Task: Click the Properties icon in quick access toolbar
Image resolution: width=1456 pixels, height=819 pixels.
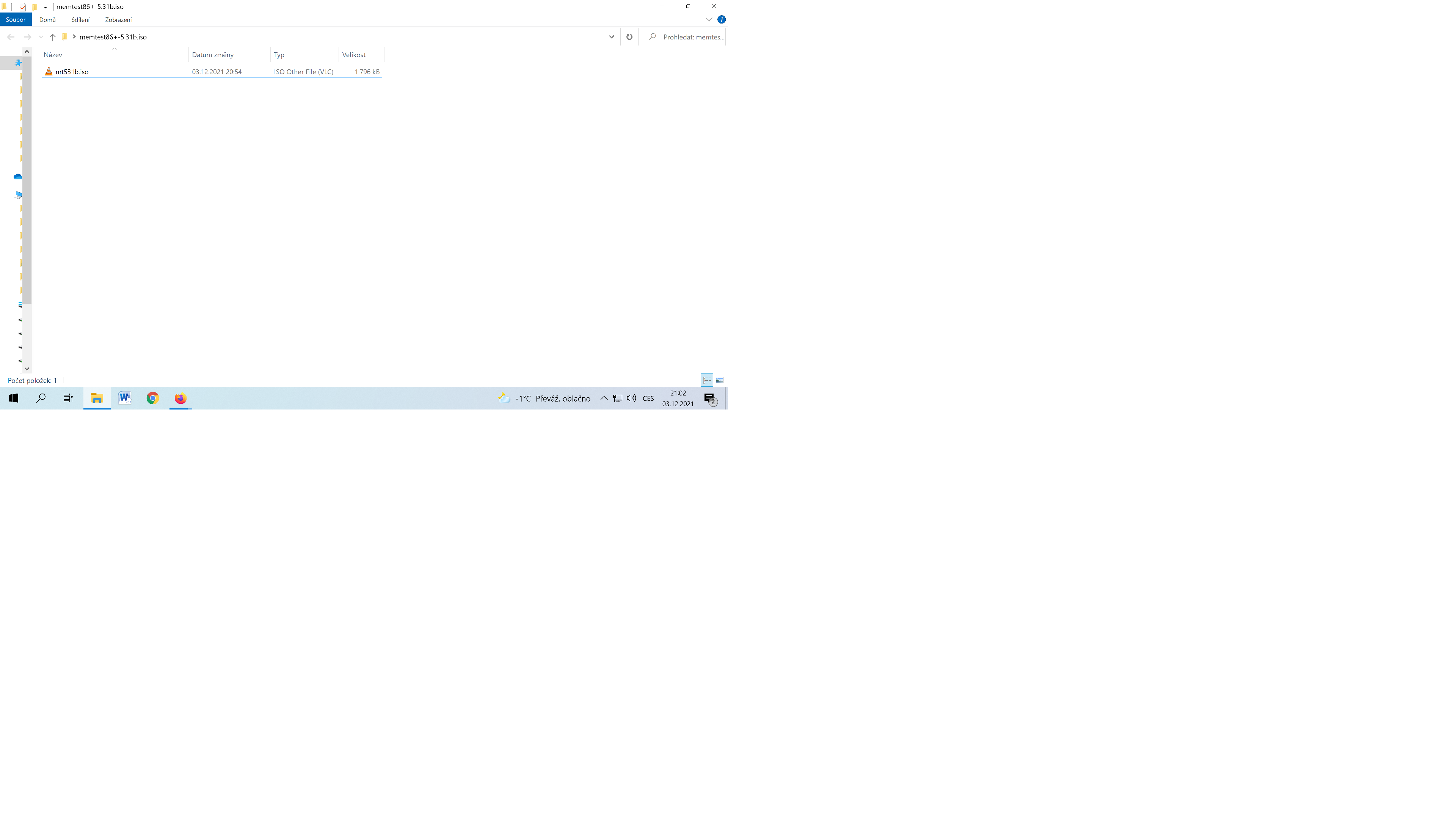Action: (x=23, y=7)
